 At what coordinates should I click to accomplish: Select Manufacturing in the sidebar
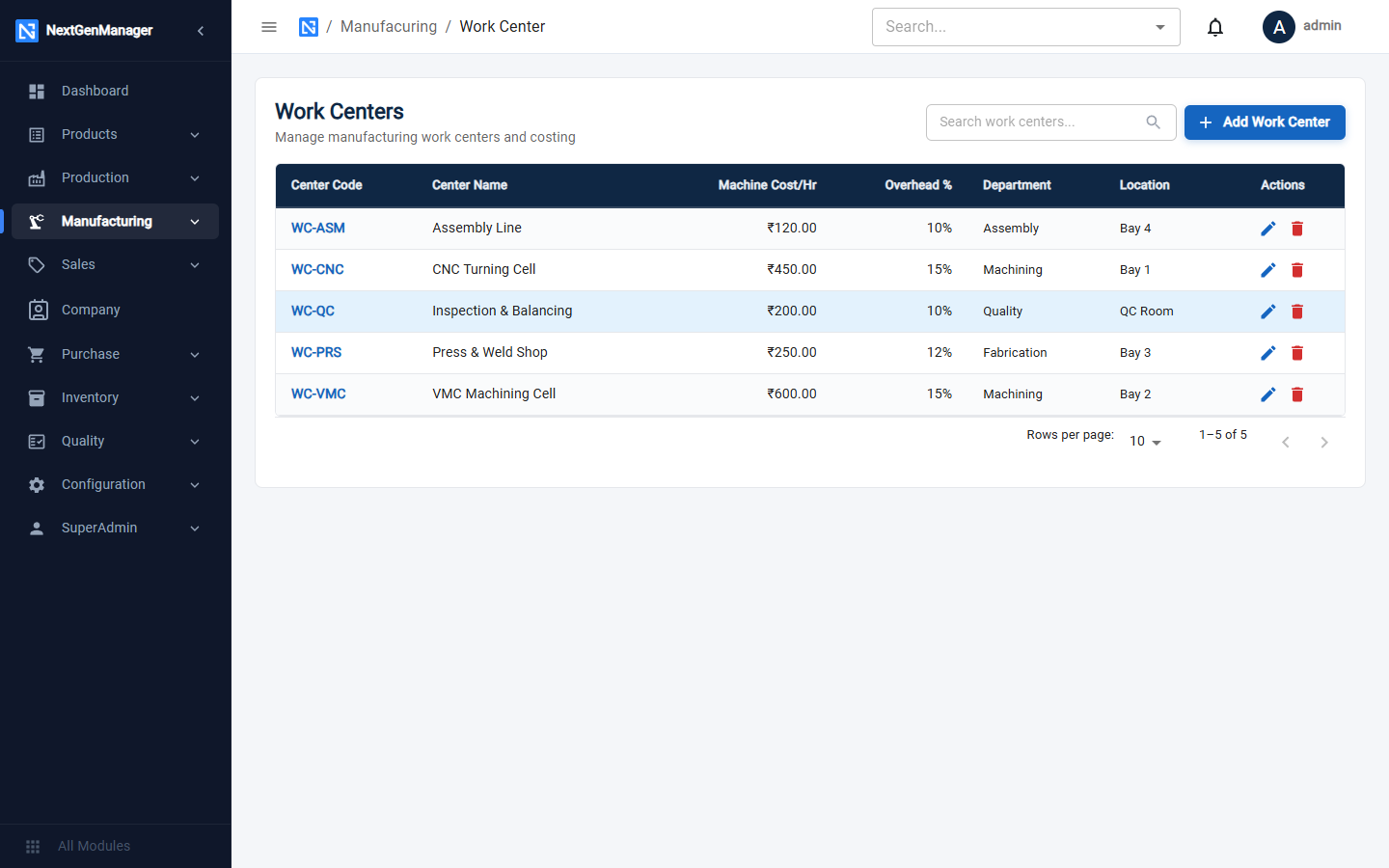[116, 222]
